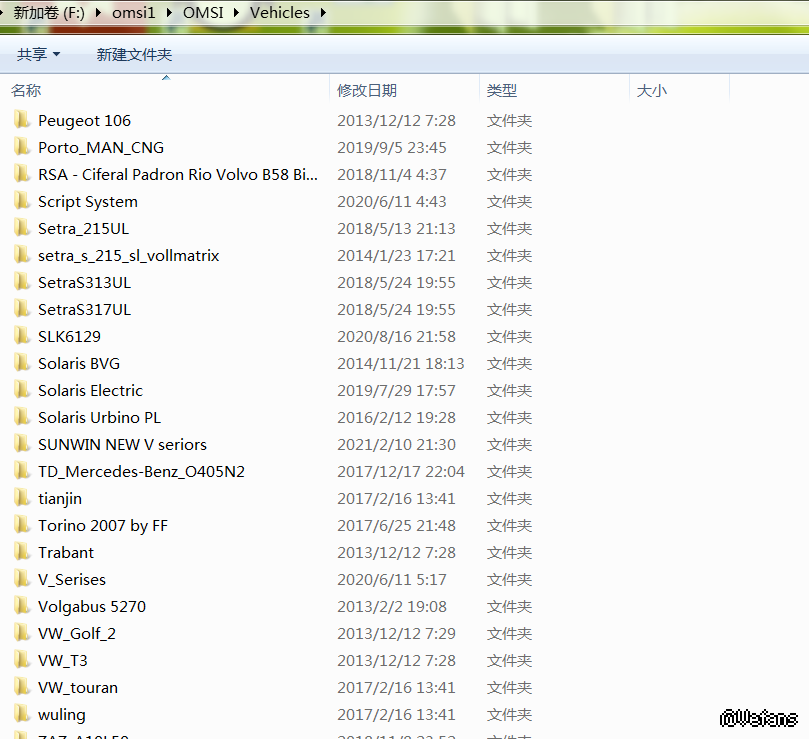
Task: Select the VW_touran folder name
Action: pyautogui.click(x=78, y=687)
